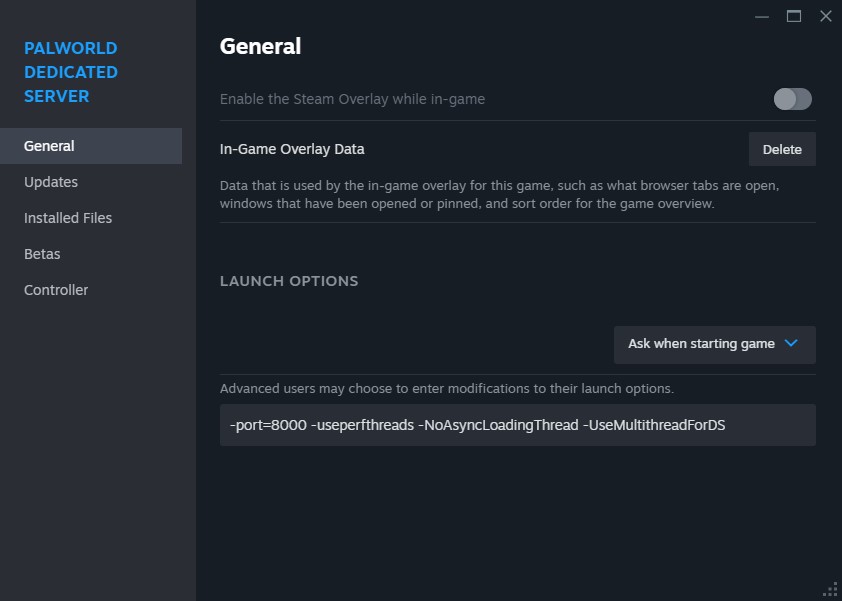Minimize the Steam properties window
The width and height of the screenshot is (842, 601).
click(761, 16)
